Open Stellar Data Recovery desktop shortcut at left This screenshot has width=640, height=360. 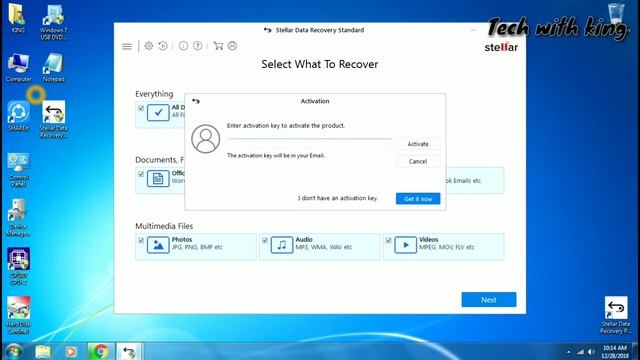53,119
